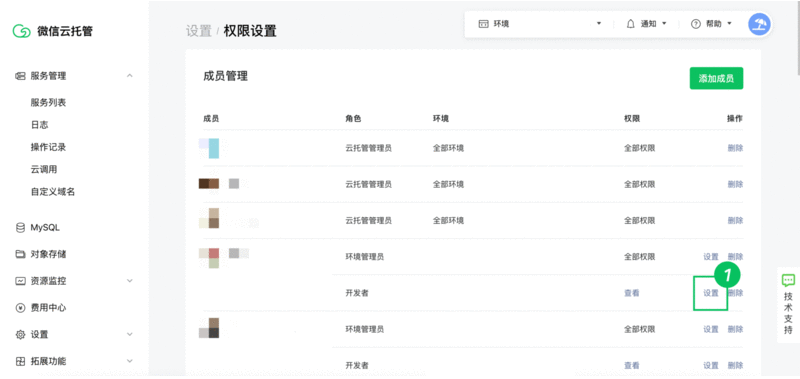Click the MySQL database icon
Image resolution: width=800 pixels, height=379 pixels.
(20, 228)
